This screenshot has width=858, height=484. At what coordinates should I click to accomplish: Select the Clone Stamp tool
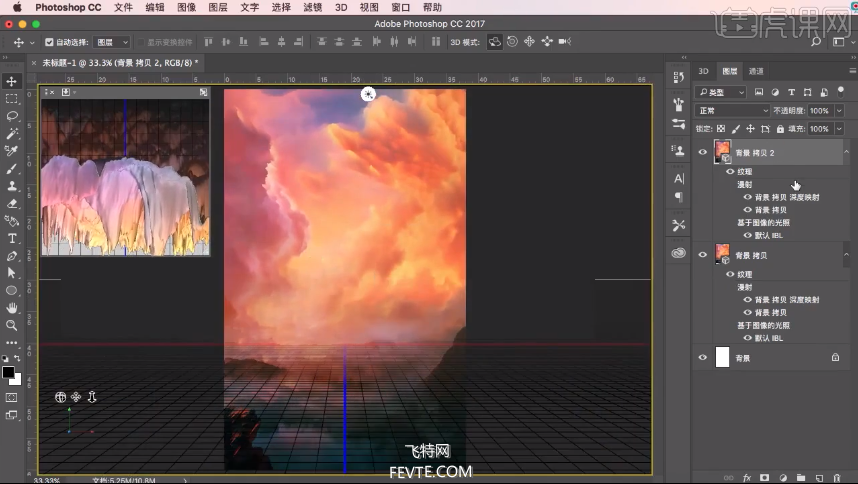click(x=11, y=186)
